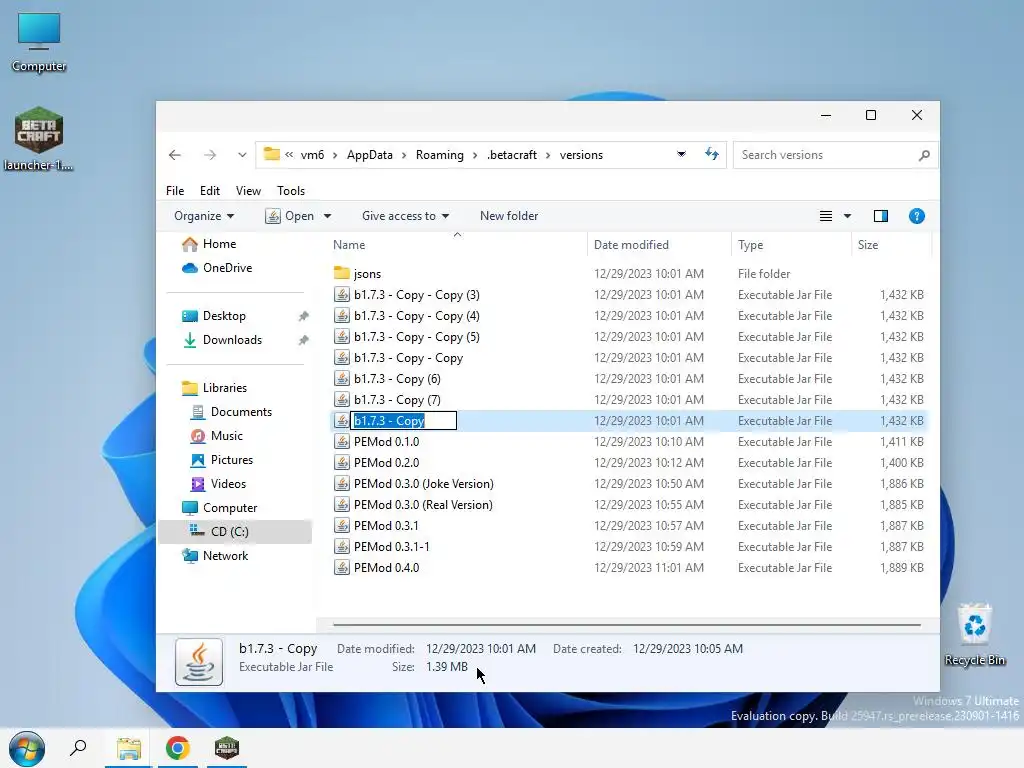1024x768 pixels.
Task: Click the jar icon of PEMod 0.3.0 (Joke Version)
Action: pyautogui.click(x=342, y=484)
